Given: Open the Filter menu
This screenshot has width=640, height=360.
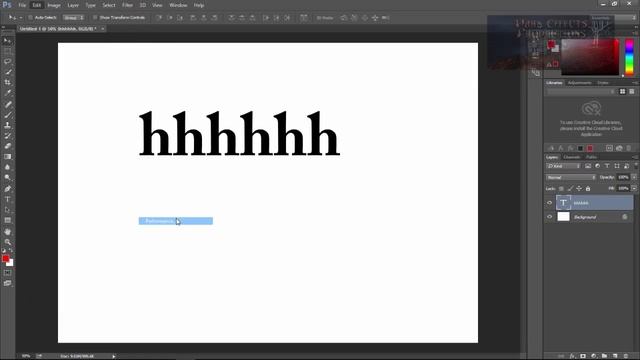Looking at the screenshot, I should coord(127,5).
